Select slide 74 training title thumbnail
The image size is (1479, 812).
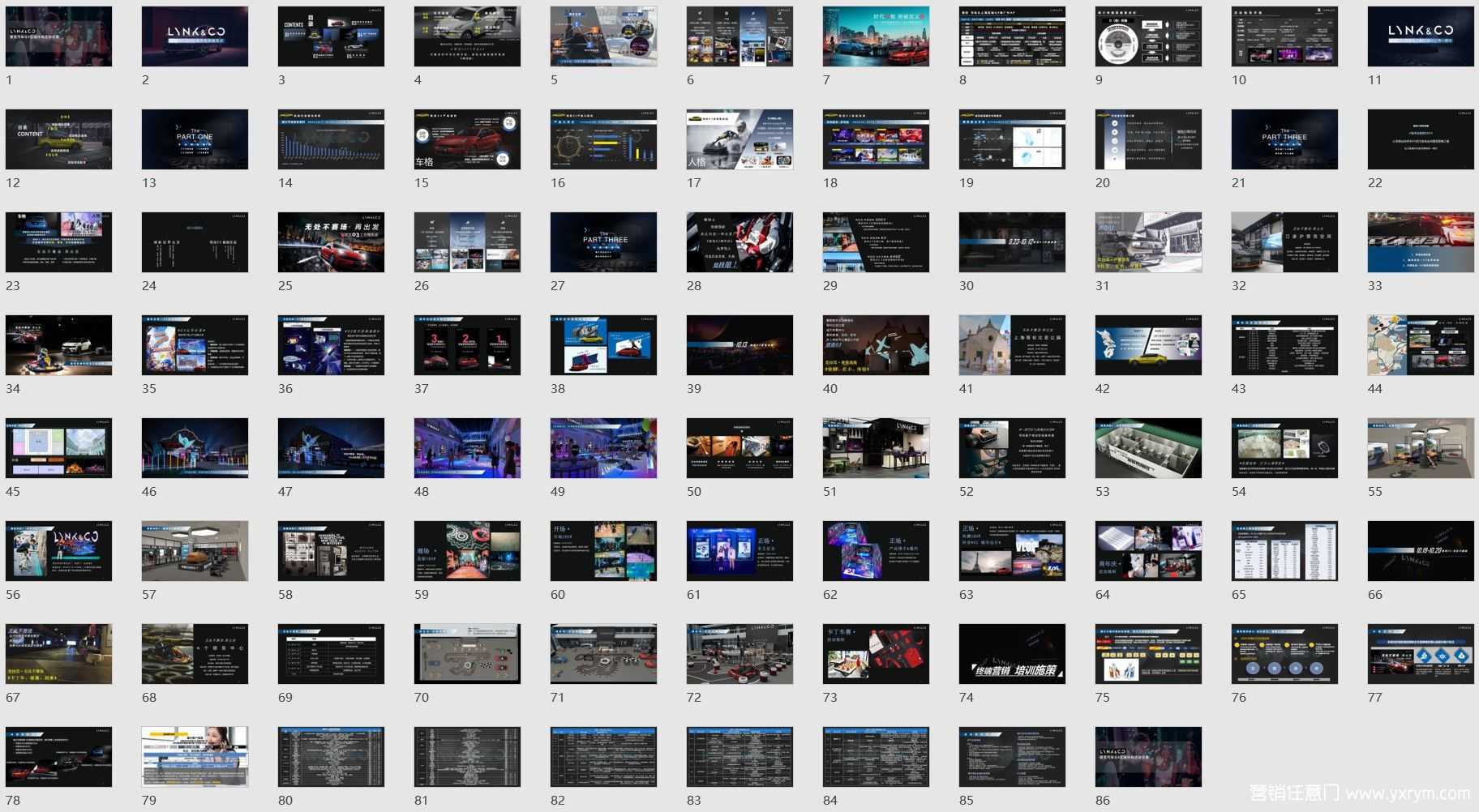click(x=1012, y=654)
